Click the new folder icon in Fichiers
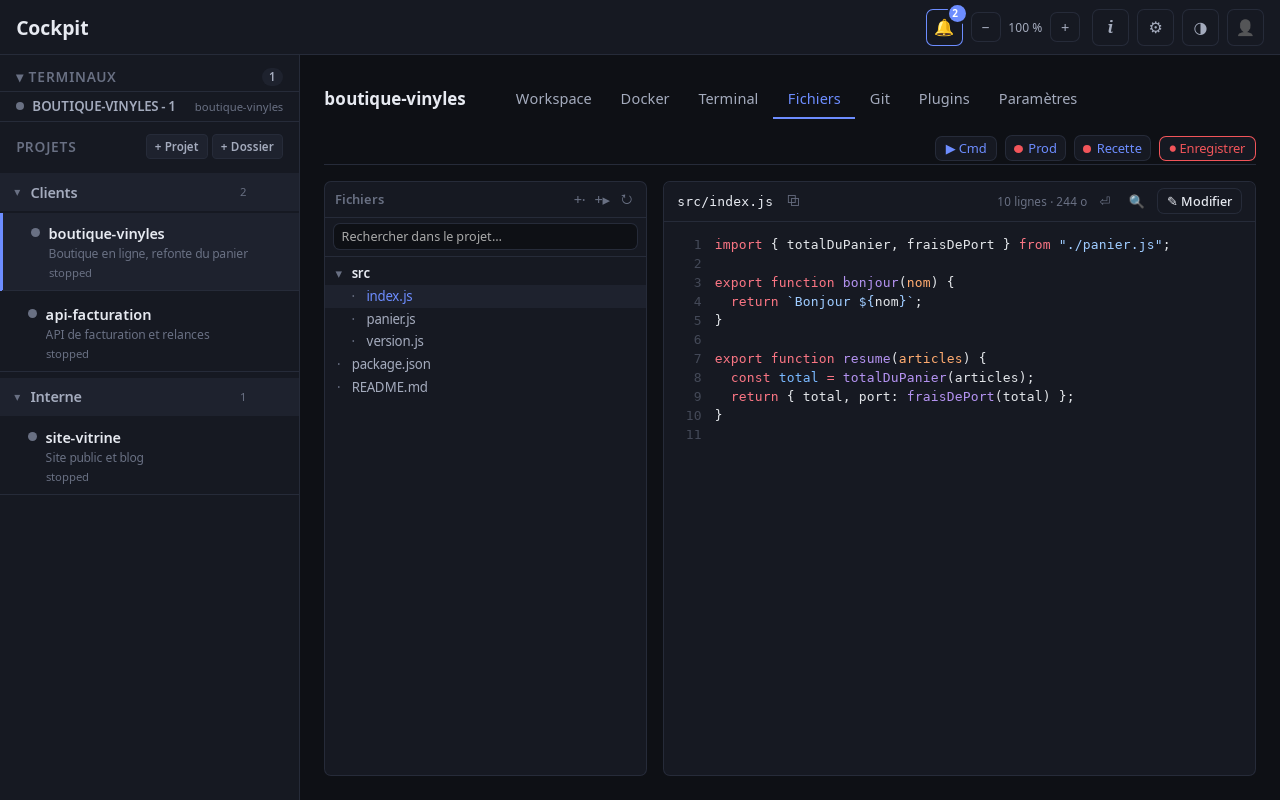The width and height of the screenshot is (1280, 800). (602, 200)
